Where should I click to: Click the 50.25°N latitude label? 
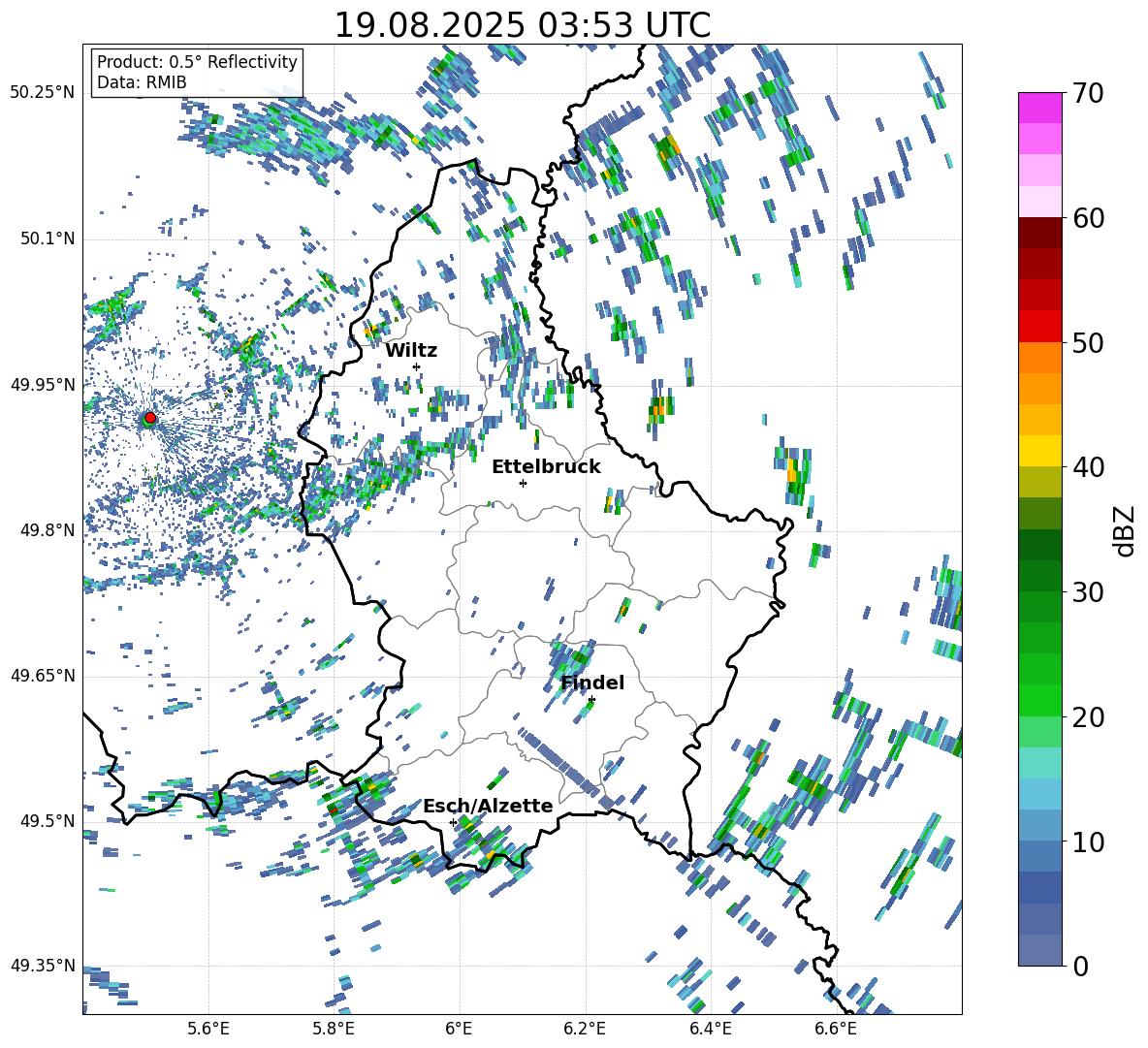[43, 94]
